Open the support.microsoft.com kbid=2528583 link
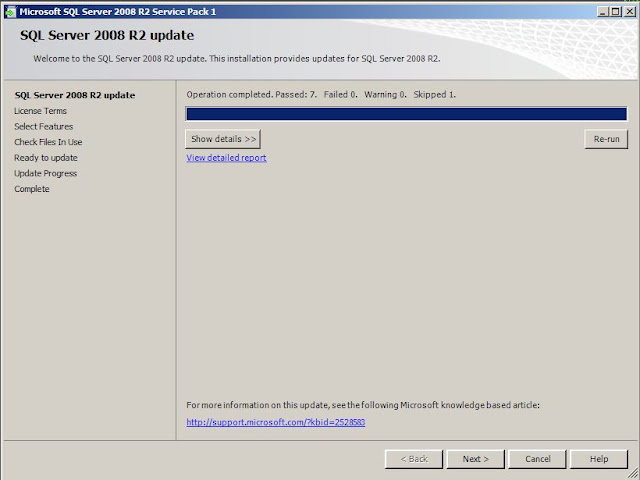Screen dimensions: 640x480 [276, 422]
